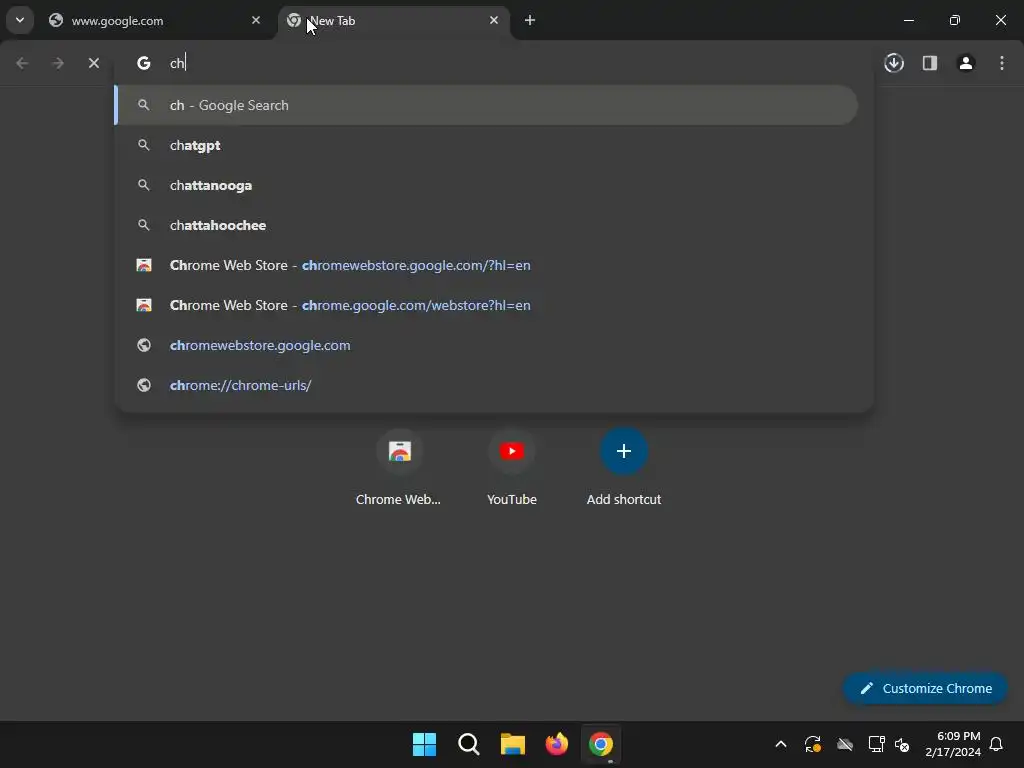
Task: Go forward using the forward arrow
Action: point(58,63)
